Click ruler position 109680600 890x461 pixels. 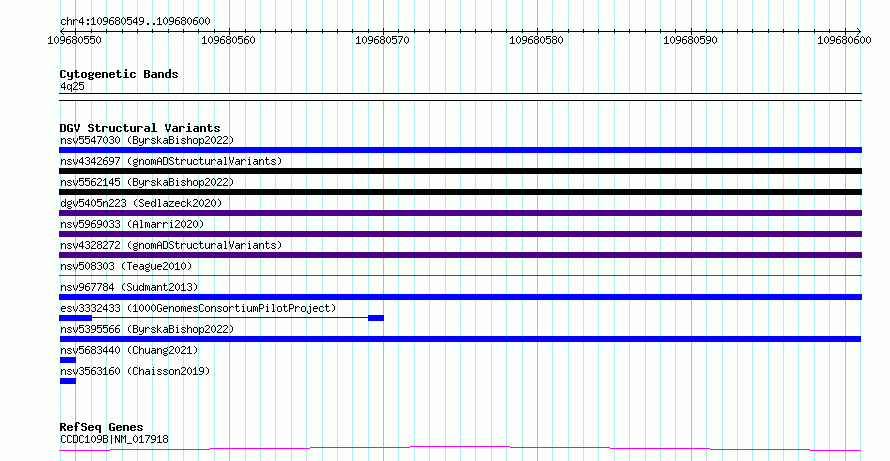844,40
